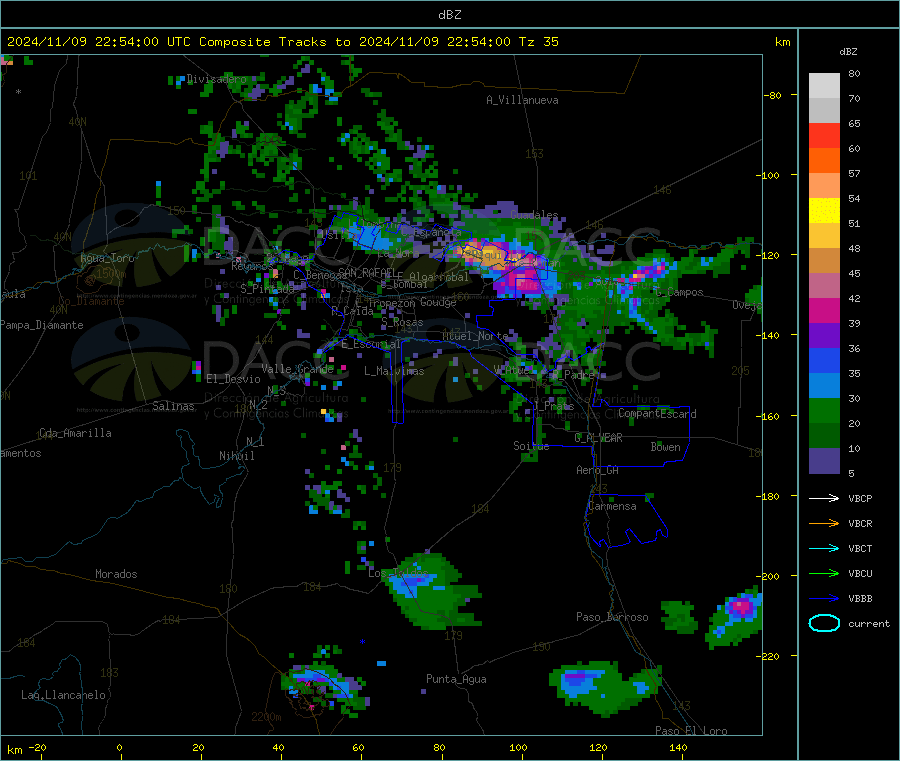Click the 'SAN_RAFAEL' map label

(367, 272)
